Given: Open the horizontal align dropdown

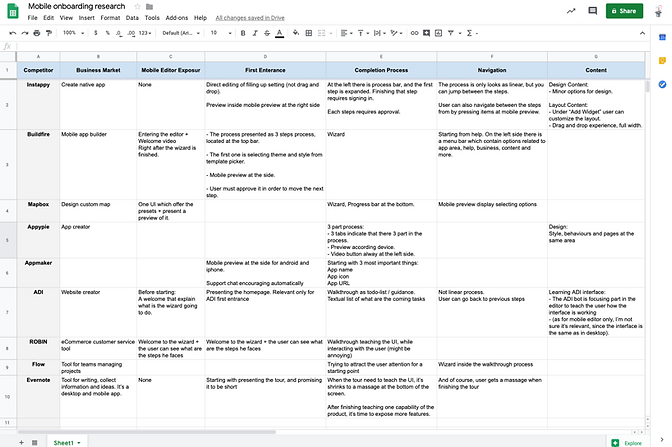Looking at the screenshot, I should pos(346,33).
